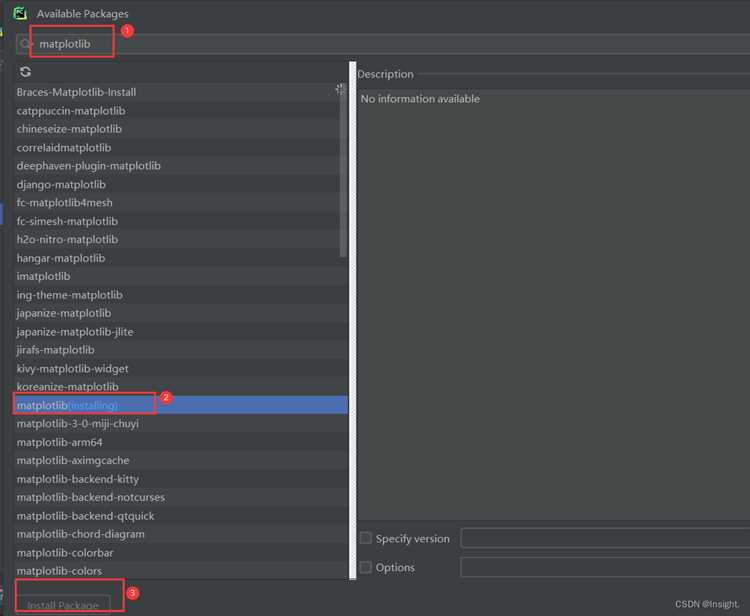Viewport: 750px width, 616px height.
Task: Enable the Options checkbox
Action: point(365,567)
